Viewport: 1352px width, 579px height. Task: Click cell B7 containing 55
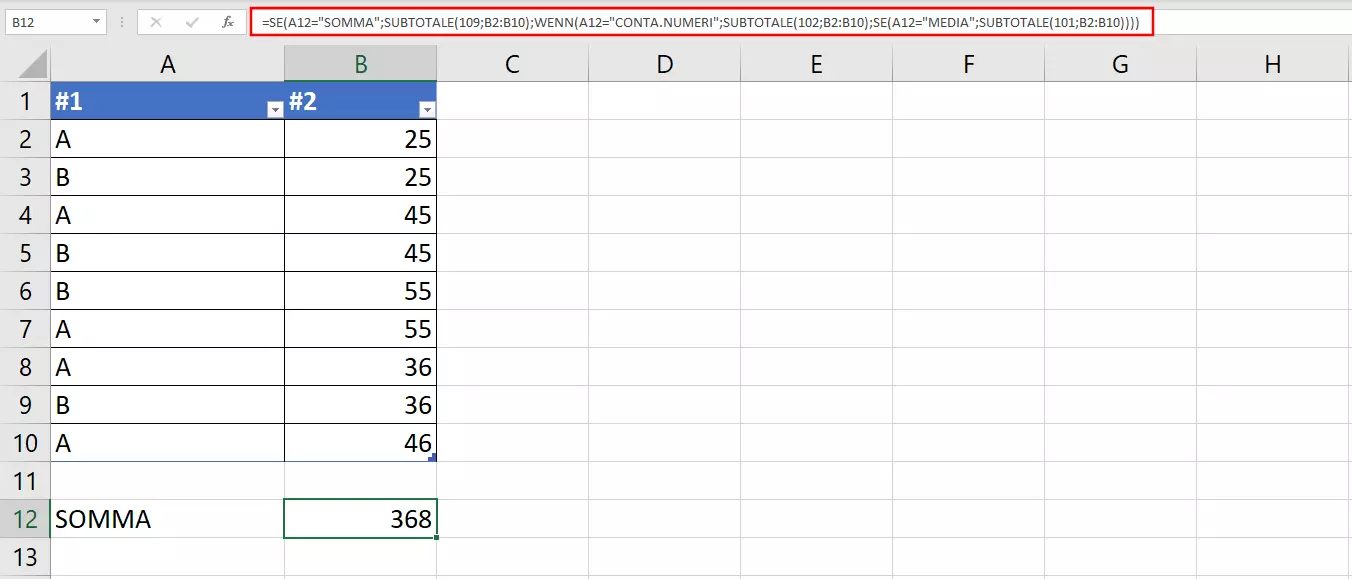coord(361,329)
